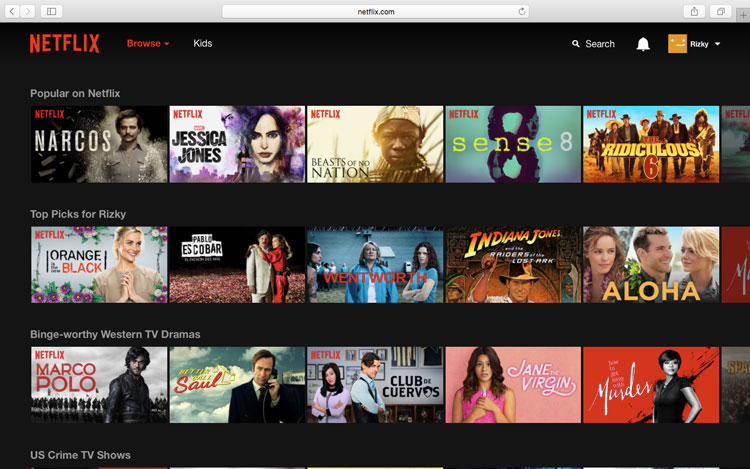Open the Better Call Saul title
750x469 pixels.
[237, 385]
